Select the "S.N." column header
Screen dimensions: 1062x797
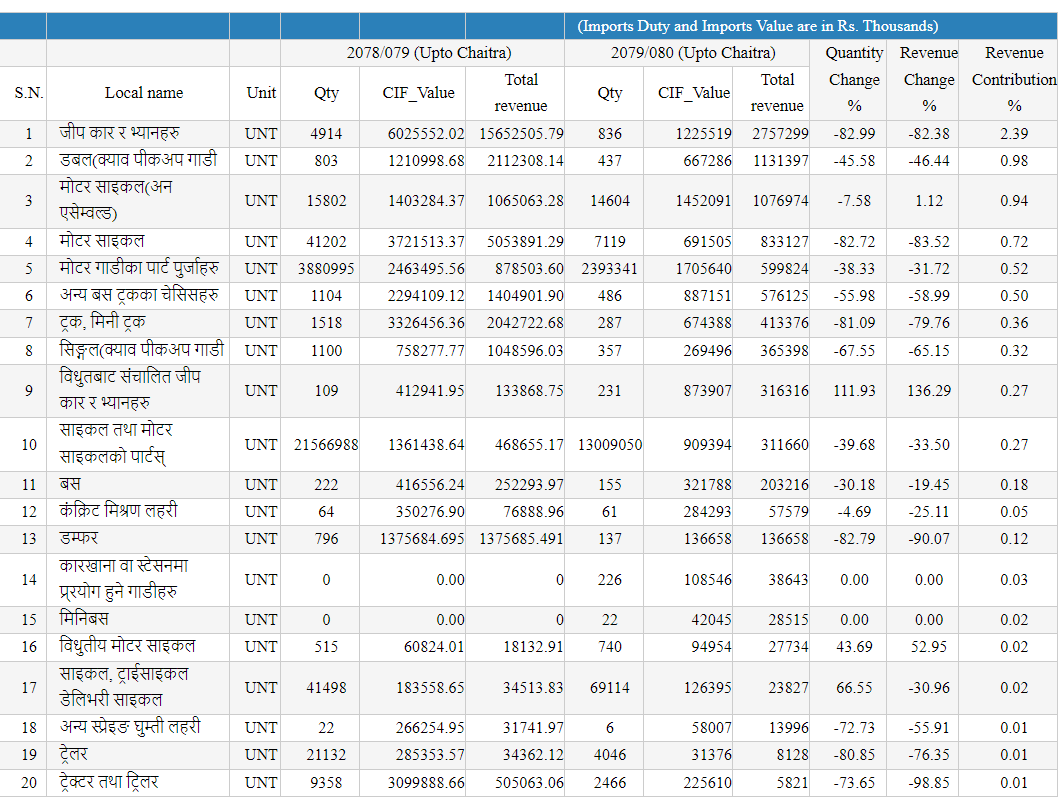29,93
